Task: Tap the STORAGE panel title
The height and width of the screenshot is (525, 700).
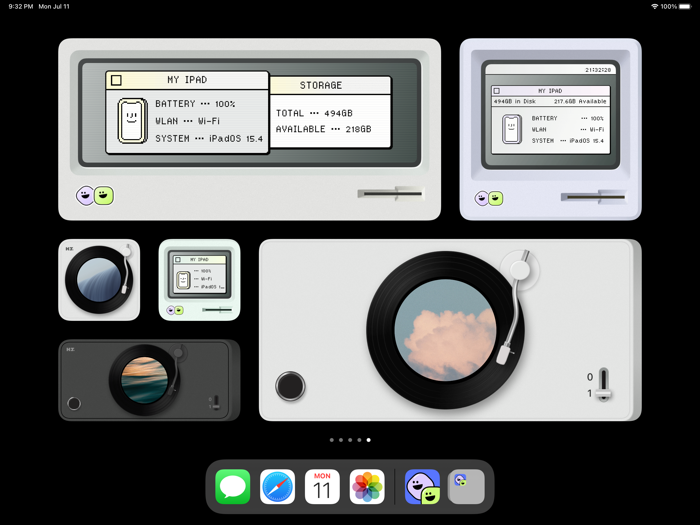Action: click(321, 85)
